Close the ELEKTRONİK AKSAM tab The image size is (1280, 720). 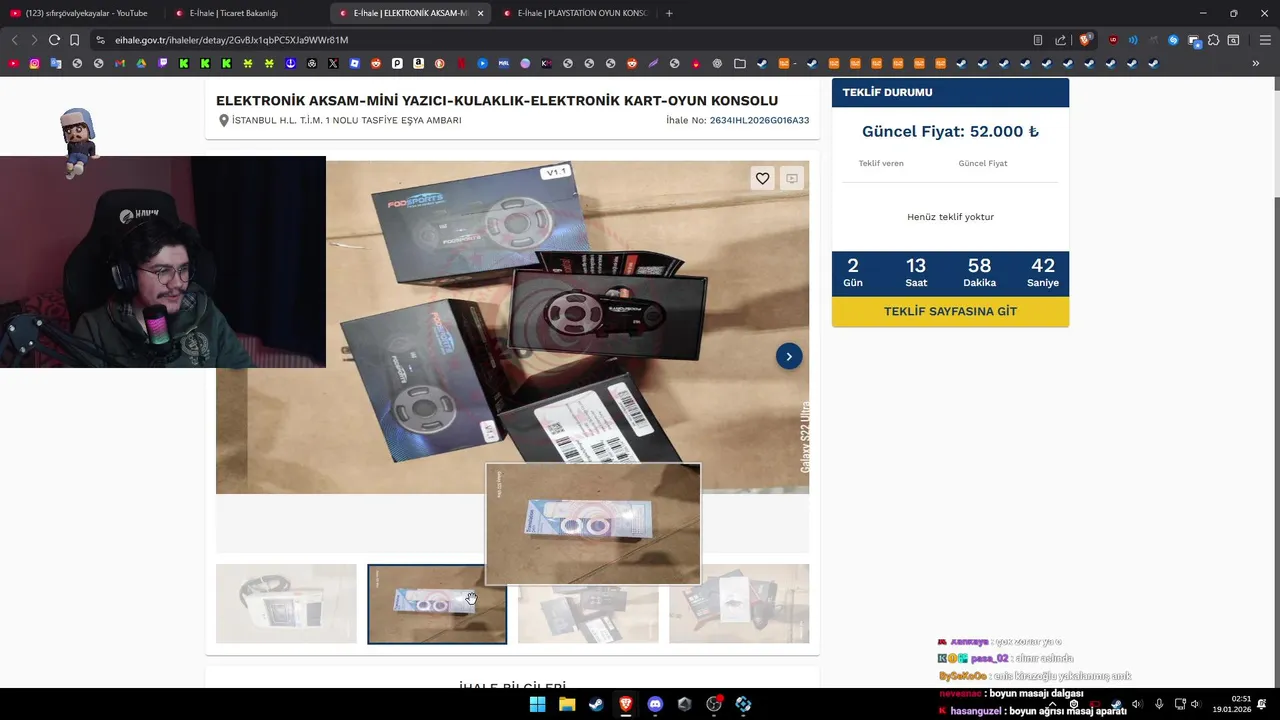coord(481,13)
